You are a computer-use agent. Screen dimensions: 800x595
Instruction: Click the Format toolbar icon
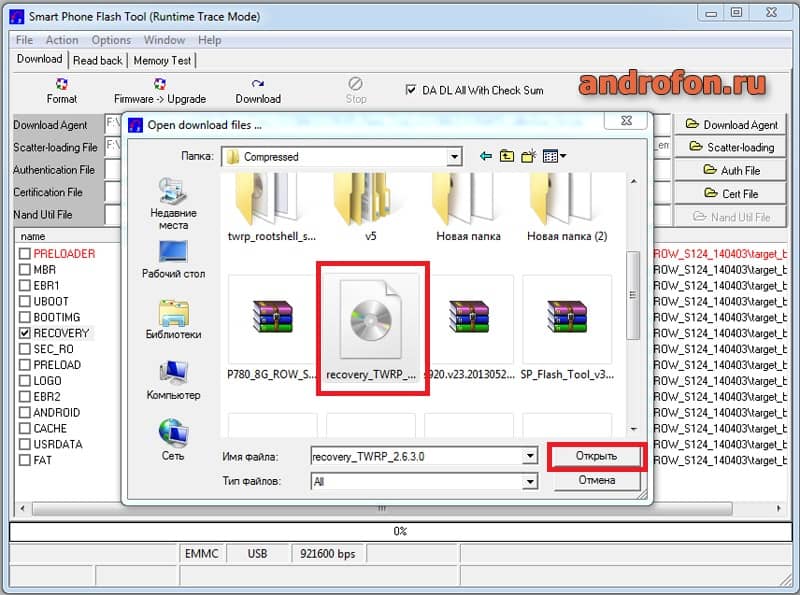click(x=61, y=84)
